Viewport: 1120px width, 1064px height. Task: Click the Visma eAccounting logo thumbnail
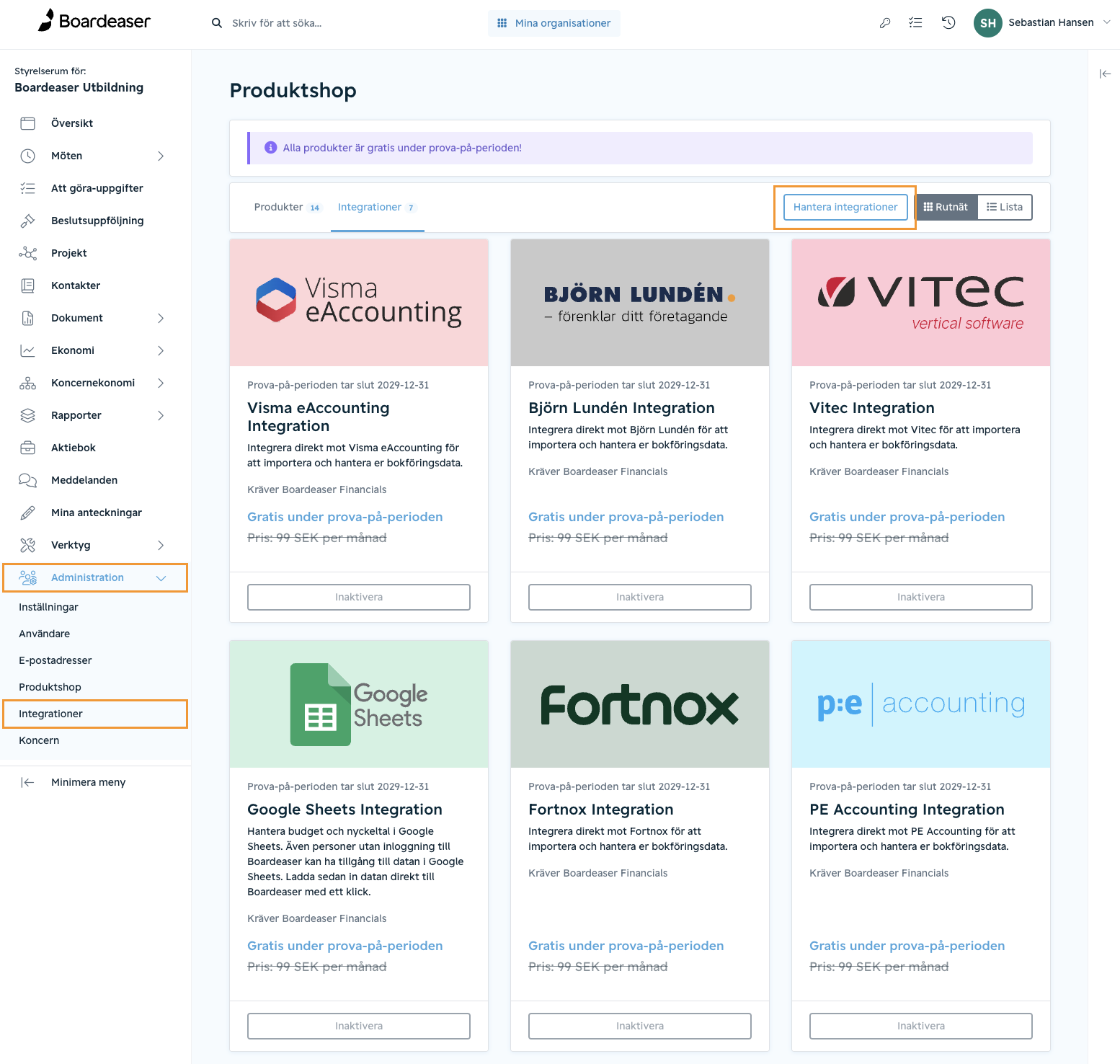[359, 303]
